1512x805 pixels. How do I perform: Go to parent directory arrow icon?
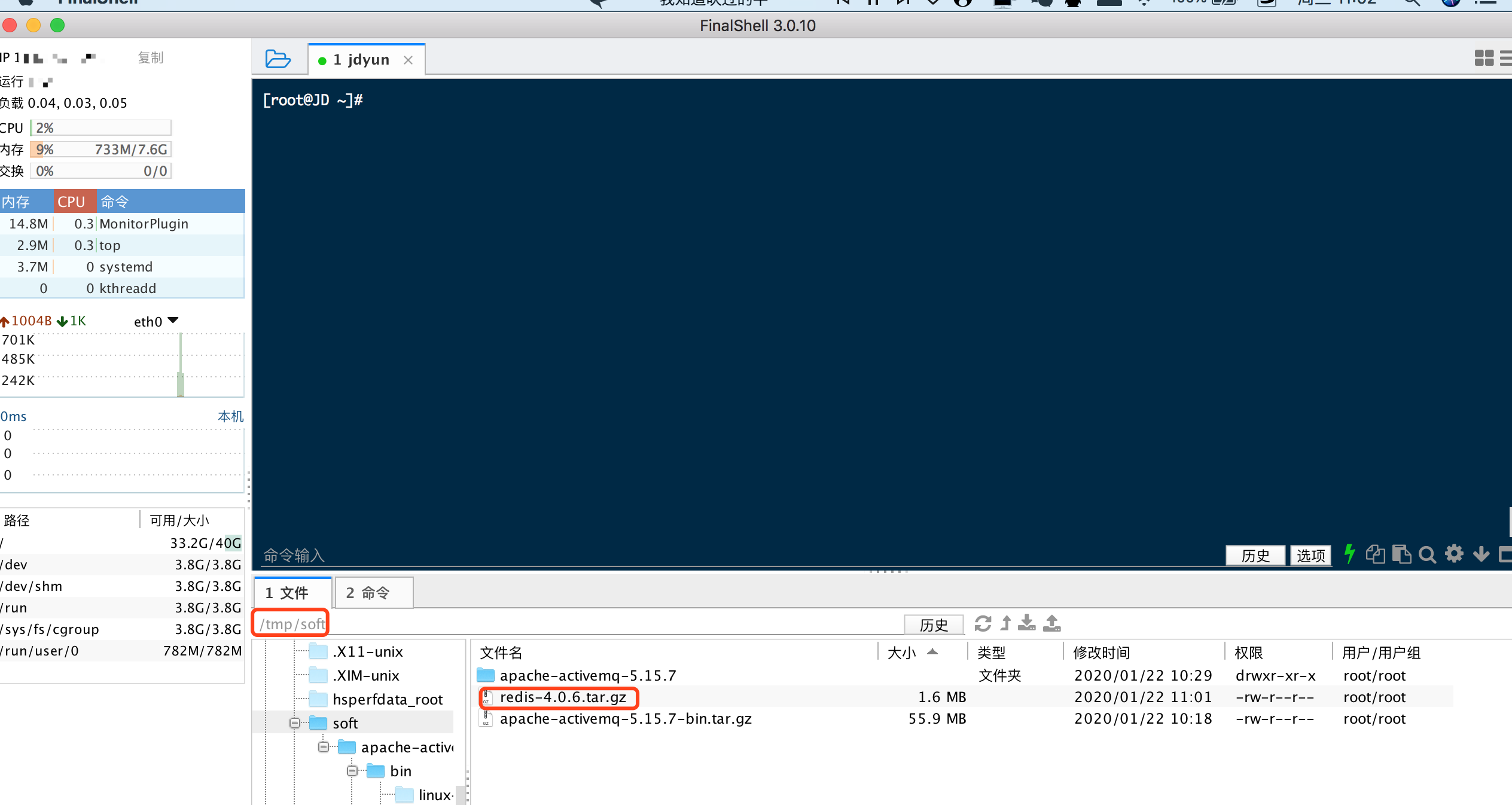coord(1005,623)
